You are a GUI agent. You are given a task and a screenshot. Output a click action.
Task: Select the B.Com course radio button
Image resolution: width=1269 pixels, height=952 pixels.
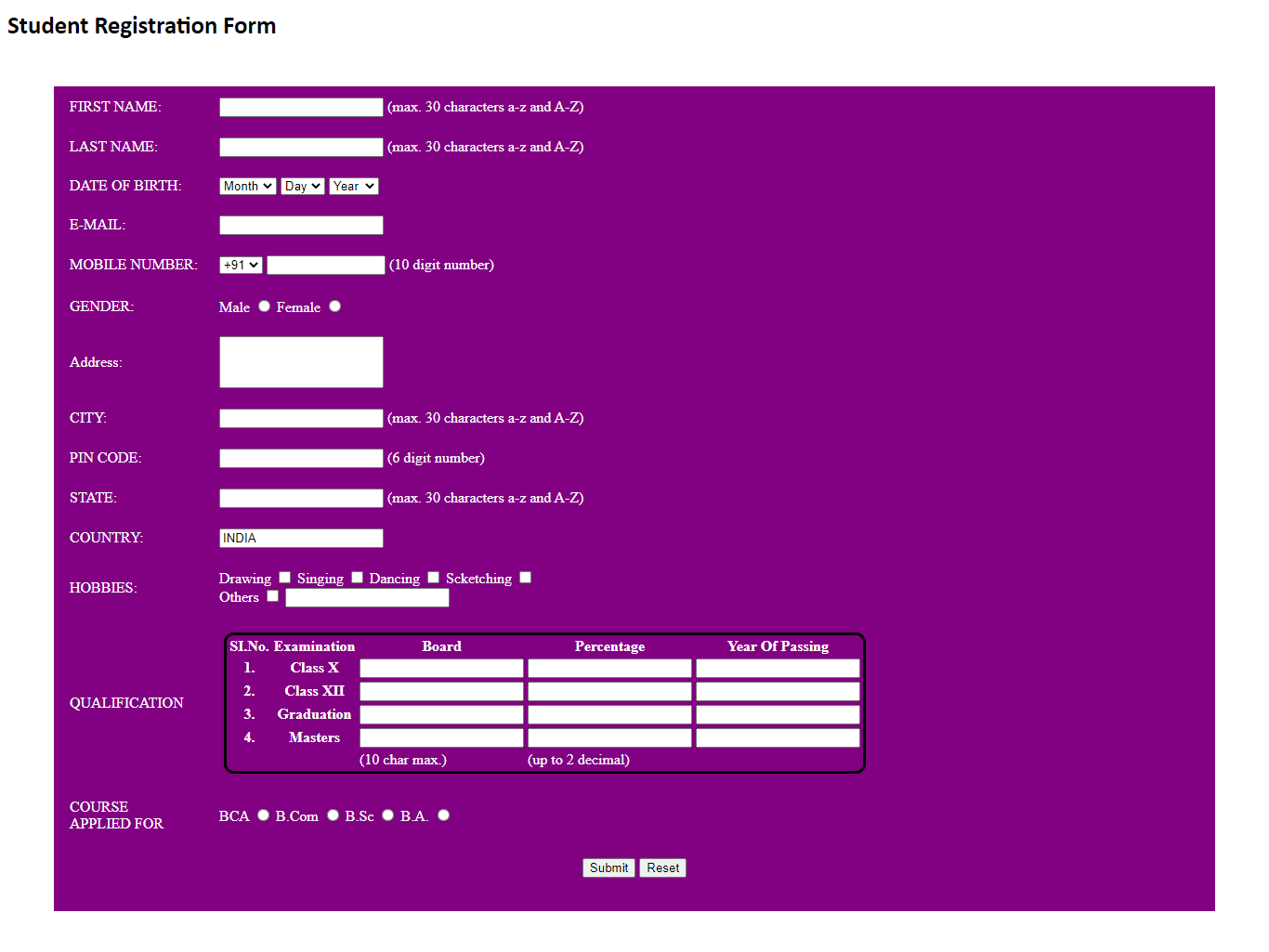click(x=333, y=815)
